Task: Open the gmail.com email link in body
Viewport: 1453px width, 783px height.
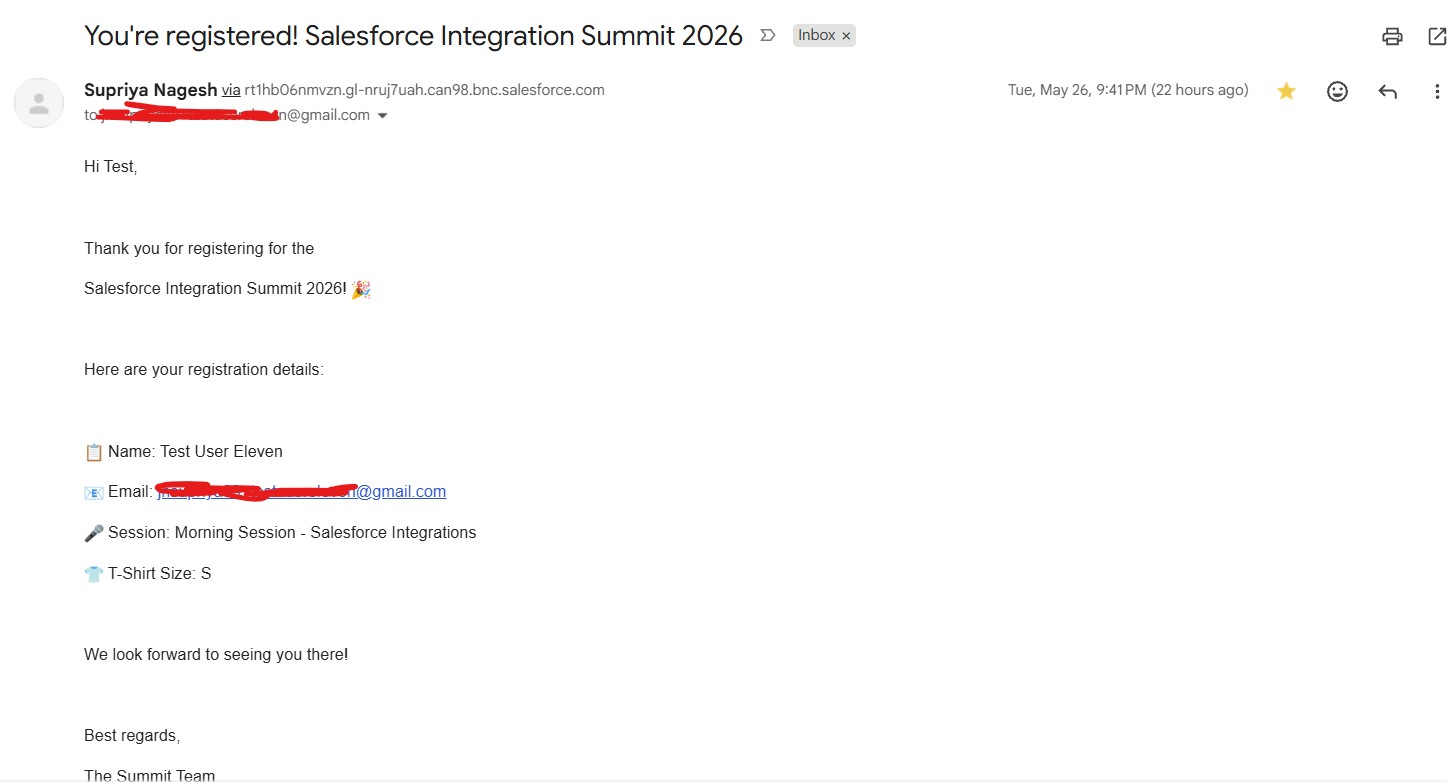Action: point(301,491)
